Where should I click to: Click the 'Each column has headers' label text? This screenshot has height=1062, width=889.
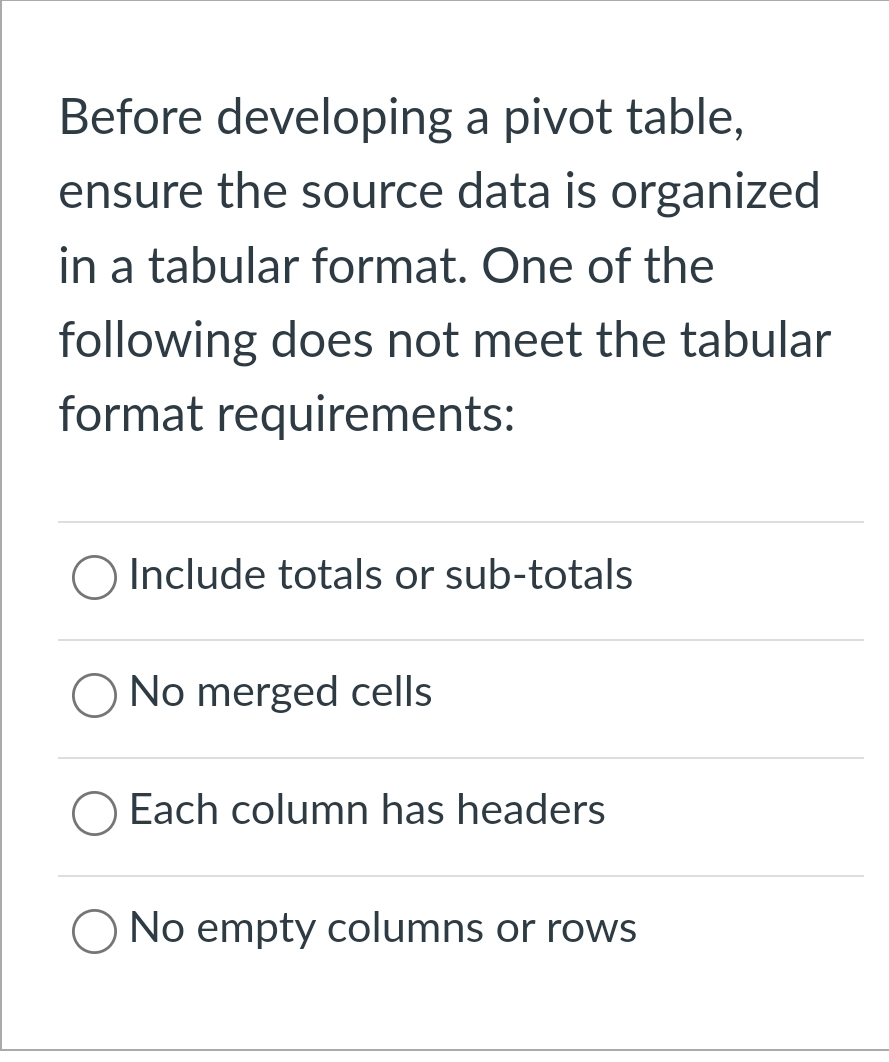367,812
